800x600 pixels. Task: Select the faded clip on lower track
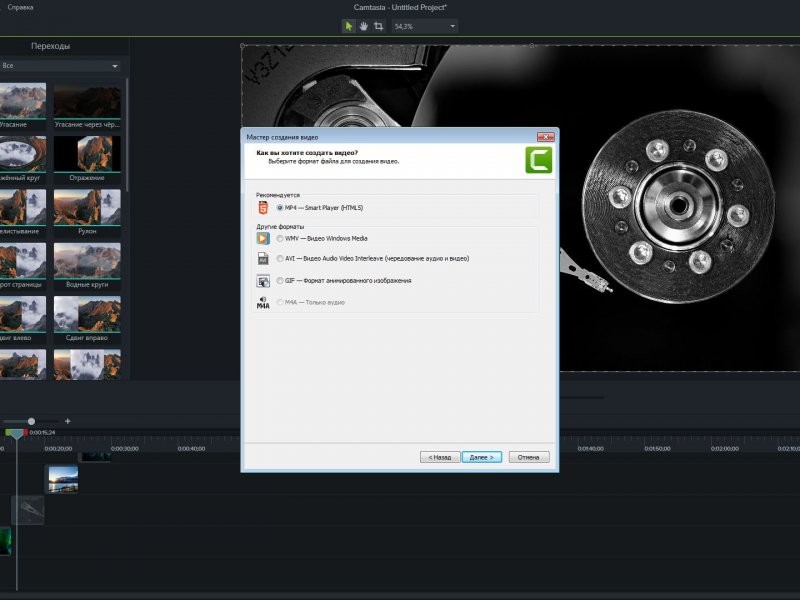point(28,510)
